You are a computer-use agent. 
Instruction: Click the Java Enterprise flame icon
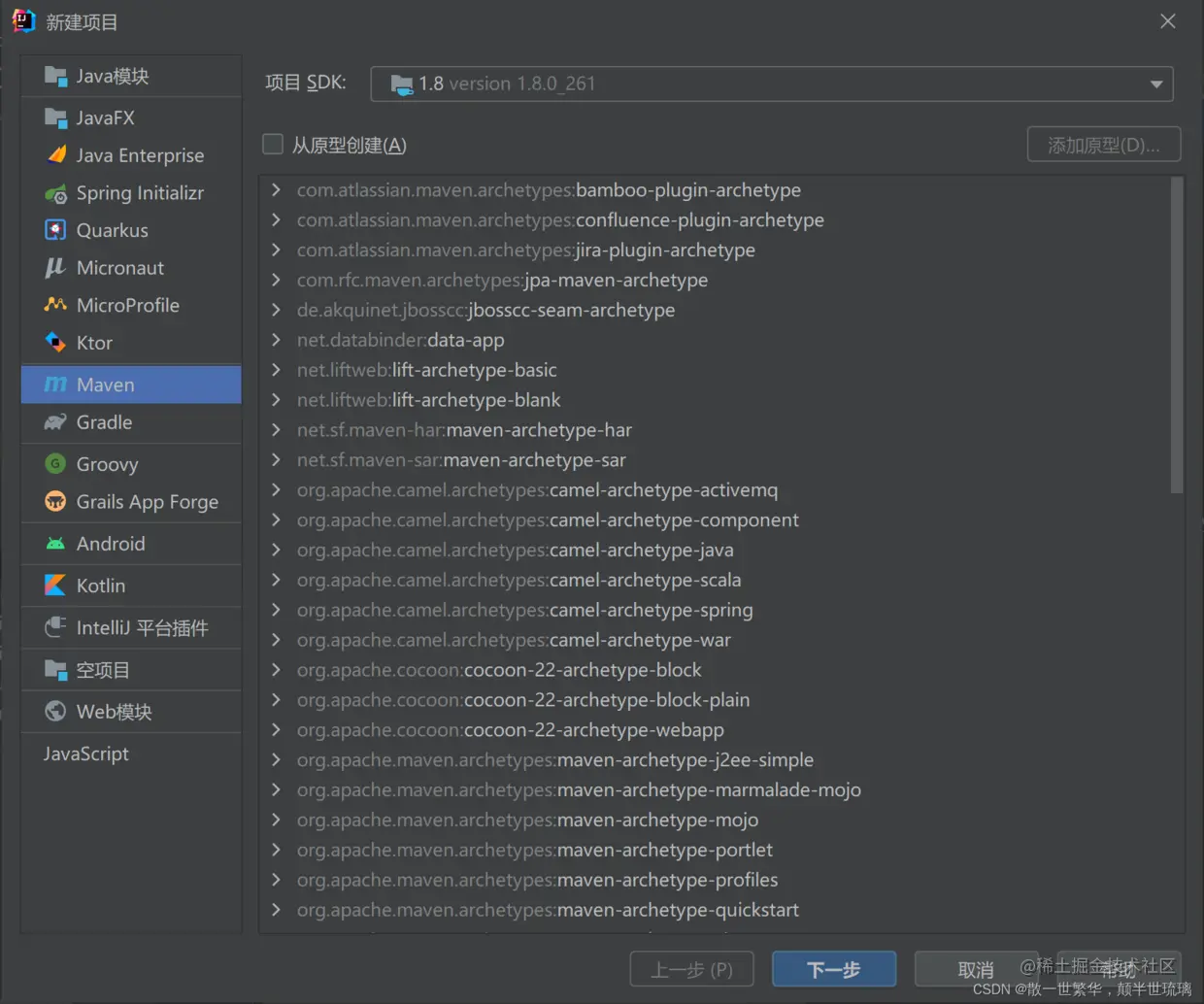click(x=56, y=154)
